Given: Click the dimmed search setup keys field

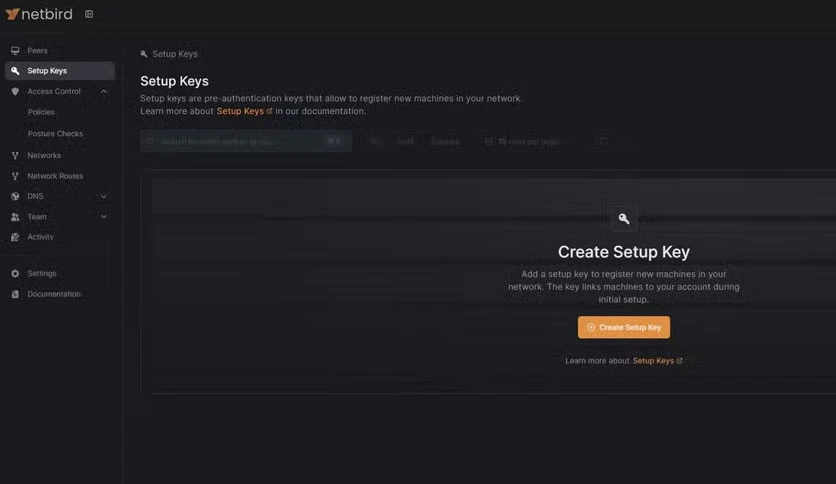Looking at the screenshot, I should point(246,141).
